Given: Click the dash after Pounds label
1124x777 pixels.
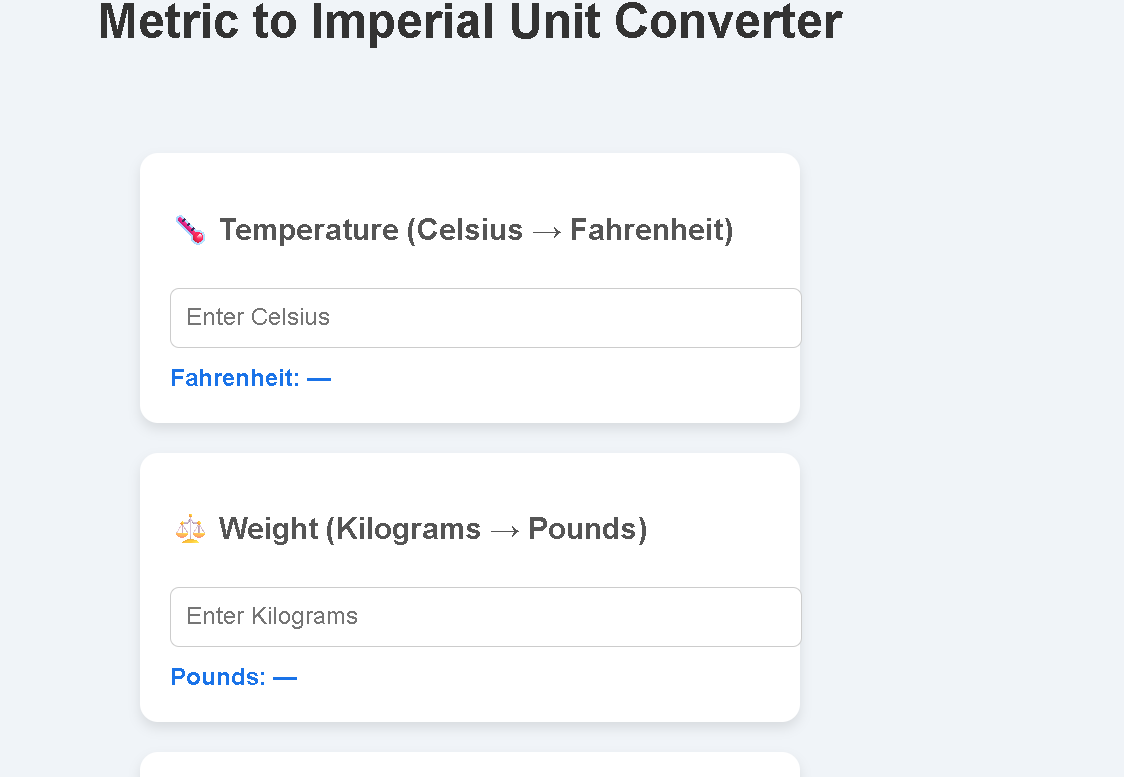Looking at the screenshot, I should [286, 677].
